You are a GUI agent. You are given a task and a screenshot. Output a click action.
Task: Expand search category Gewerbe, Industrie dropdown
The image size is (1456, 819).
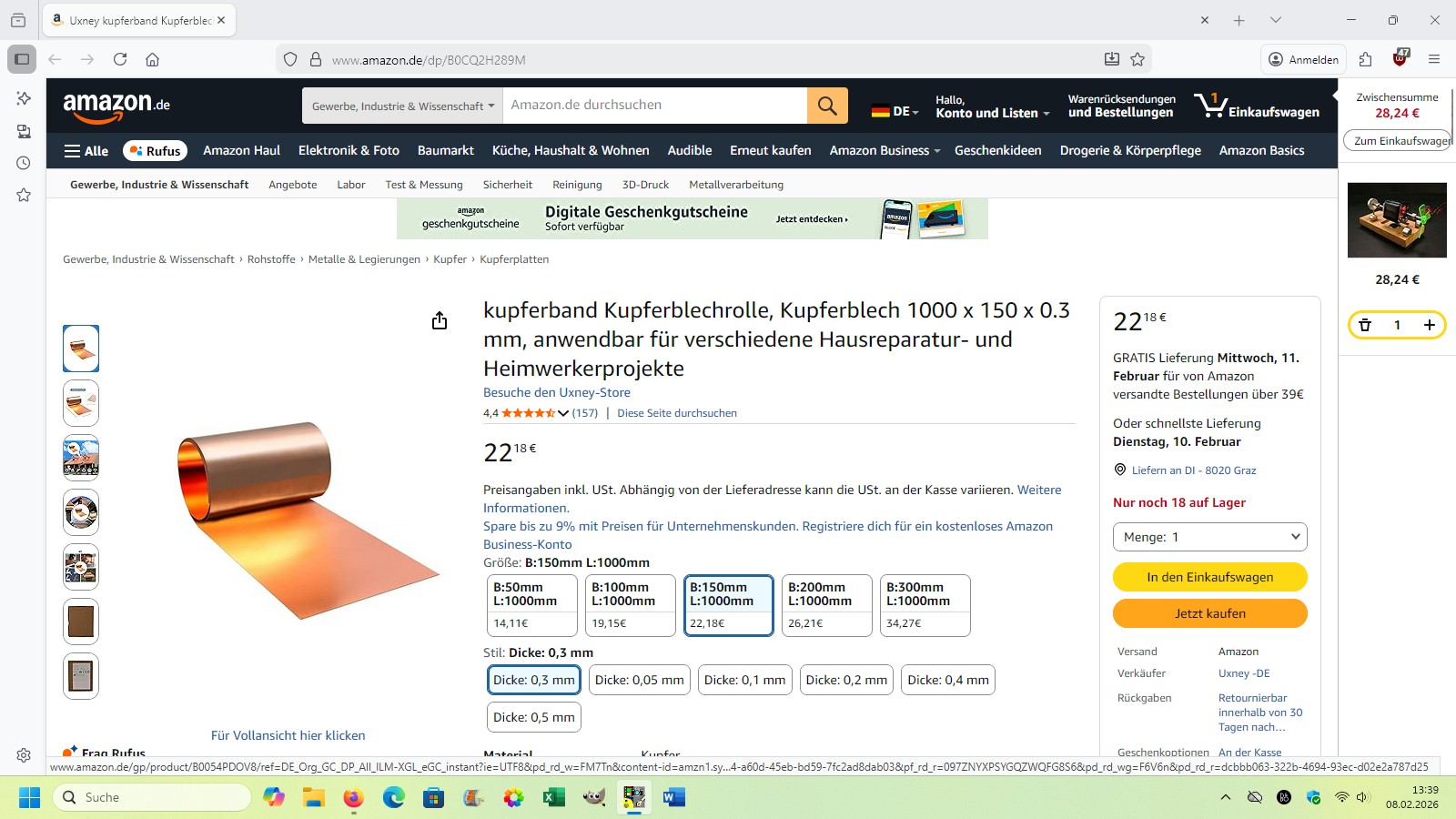pos(402,106)
